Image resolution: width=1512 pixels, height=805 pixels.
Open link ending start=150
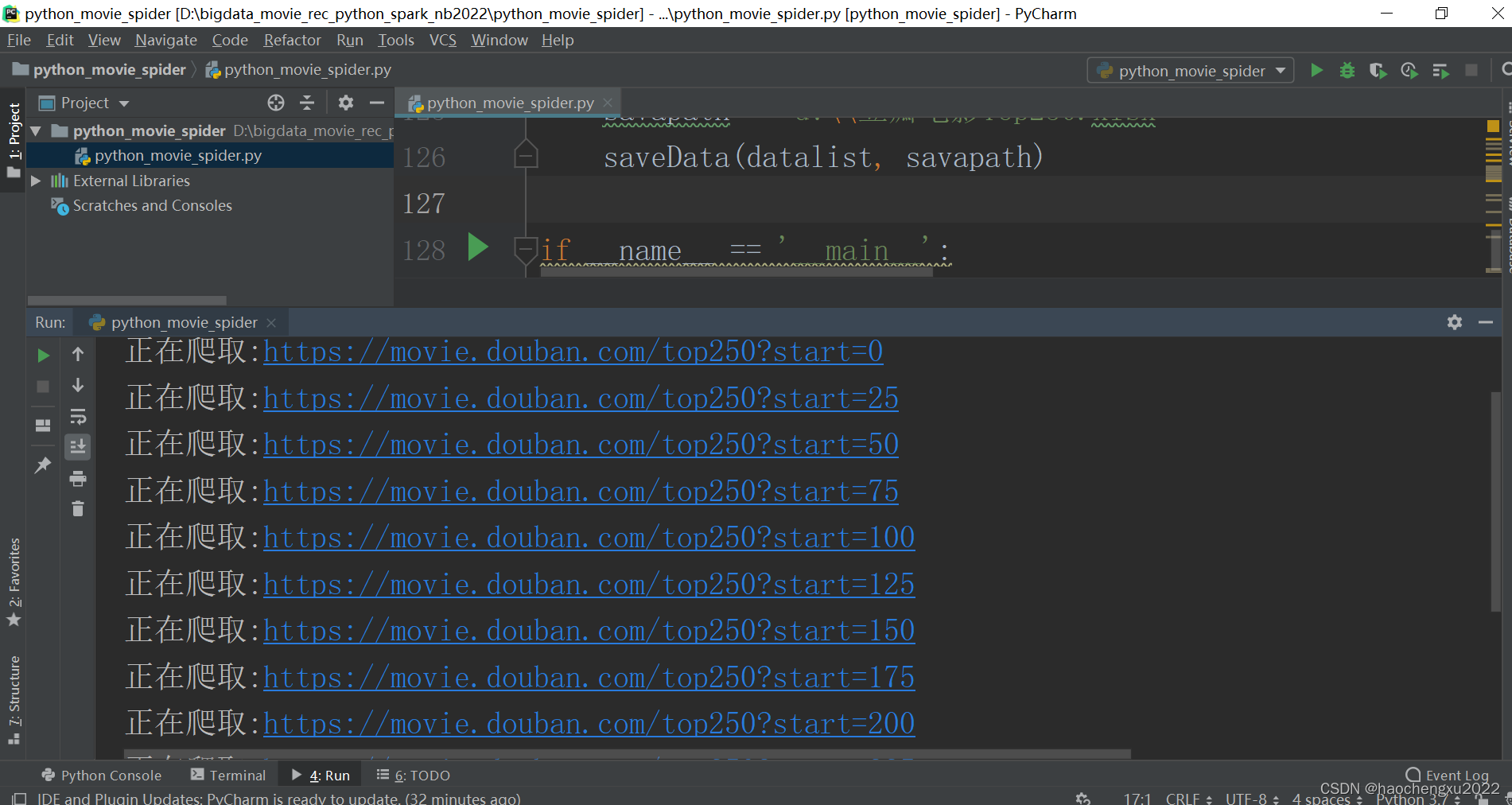tap(589, 631)
